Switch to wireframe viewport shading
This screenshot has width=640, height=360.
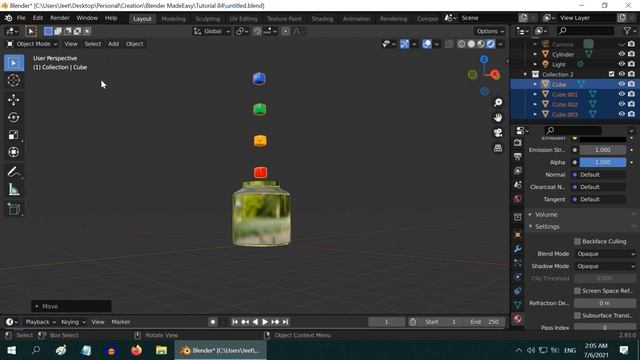[x=461, y=44]
